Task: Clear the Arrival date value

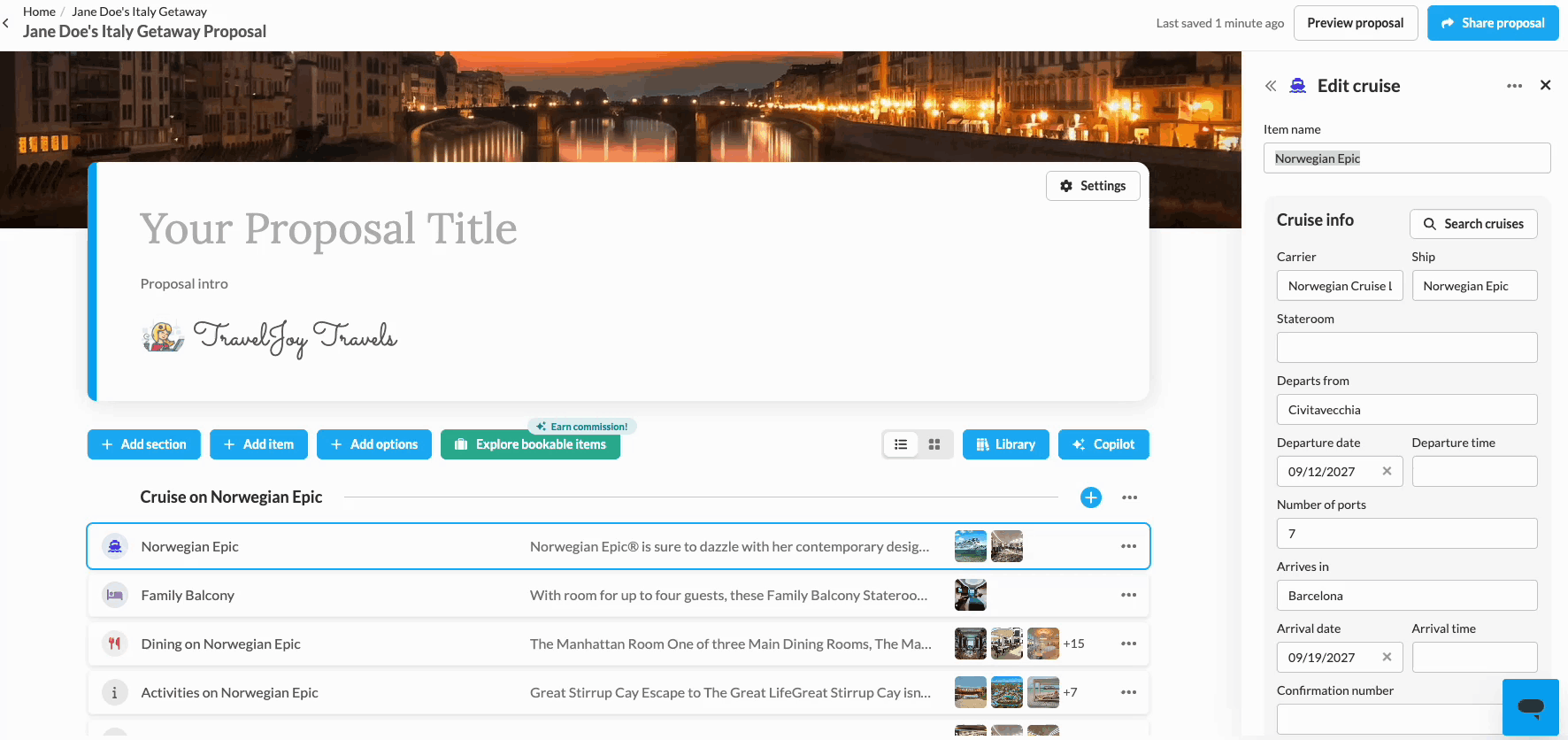Action: 1387,657
